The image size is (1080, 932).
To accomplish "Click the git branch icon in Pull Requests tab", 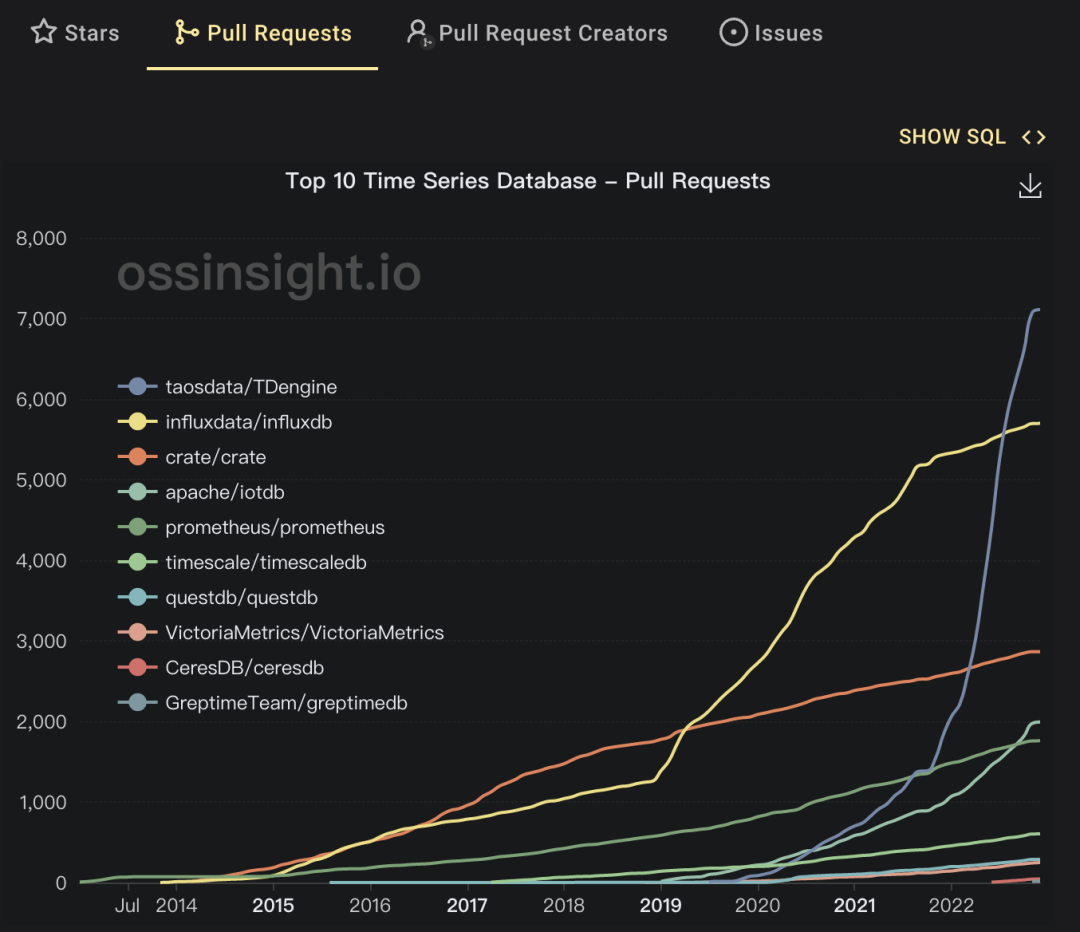I will 186,32.
